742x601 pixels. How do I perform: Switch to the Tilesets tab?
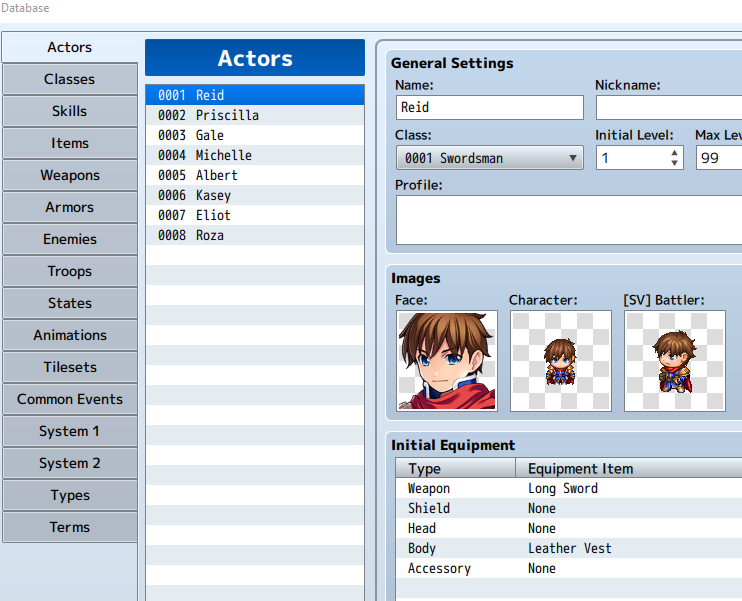click(x=70, y=367)
